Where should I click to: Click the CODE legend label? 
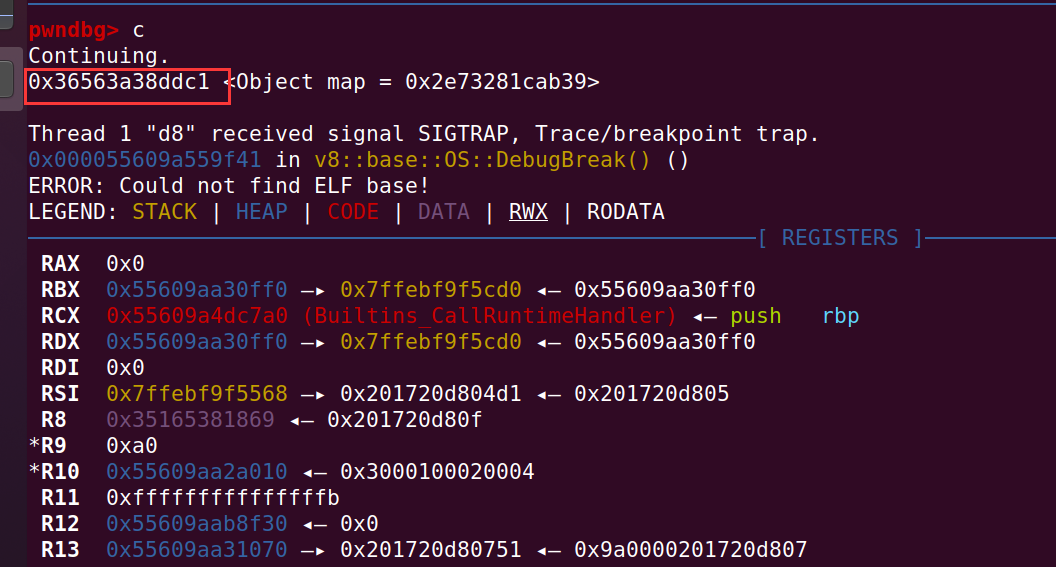tap(353, 212)
